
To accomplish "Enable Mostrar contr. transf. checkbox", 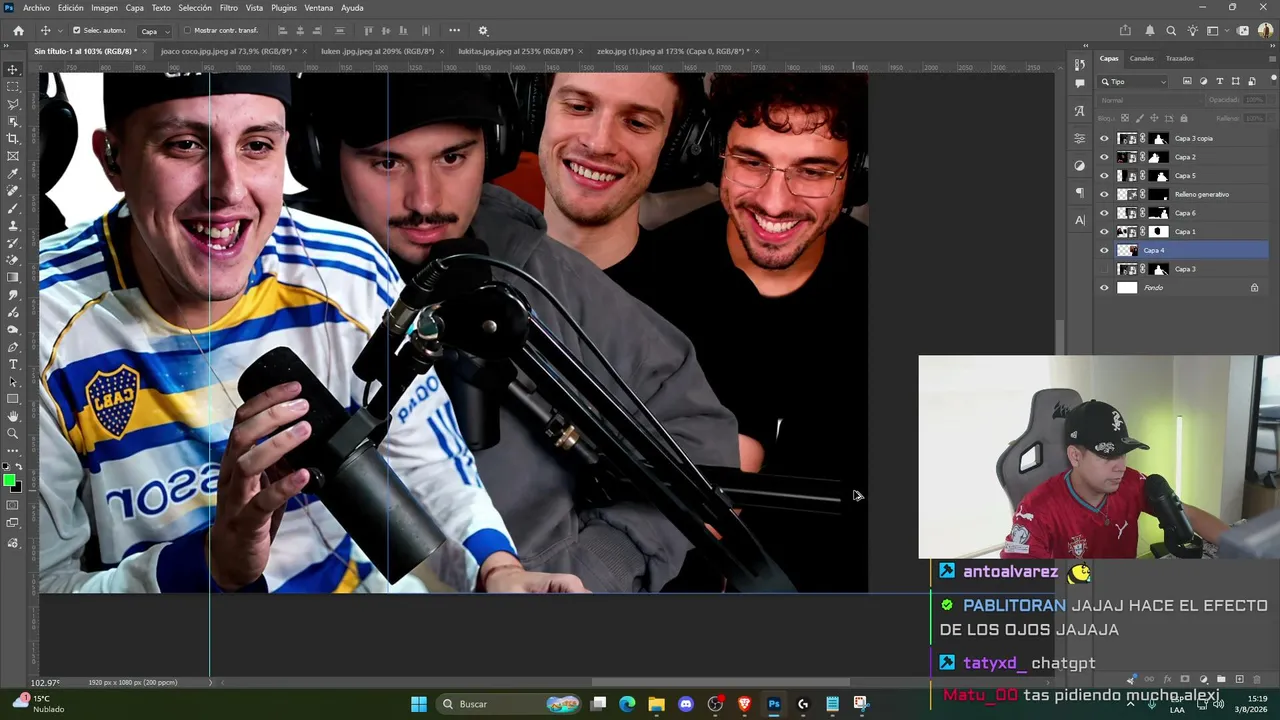I will point(187,31).
